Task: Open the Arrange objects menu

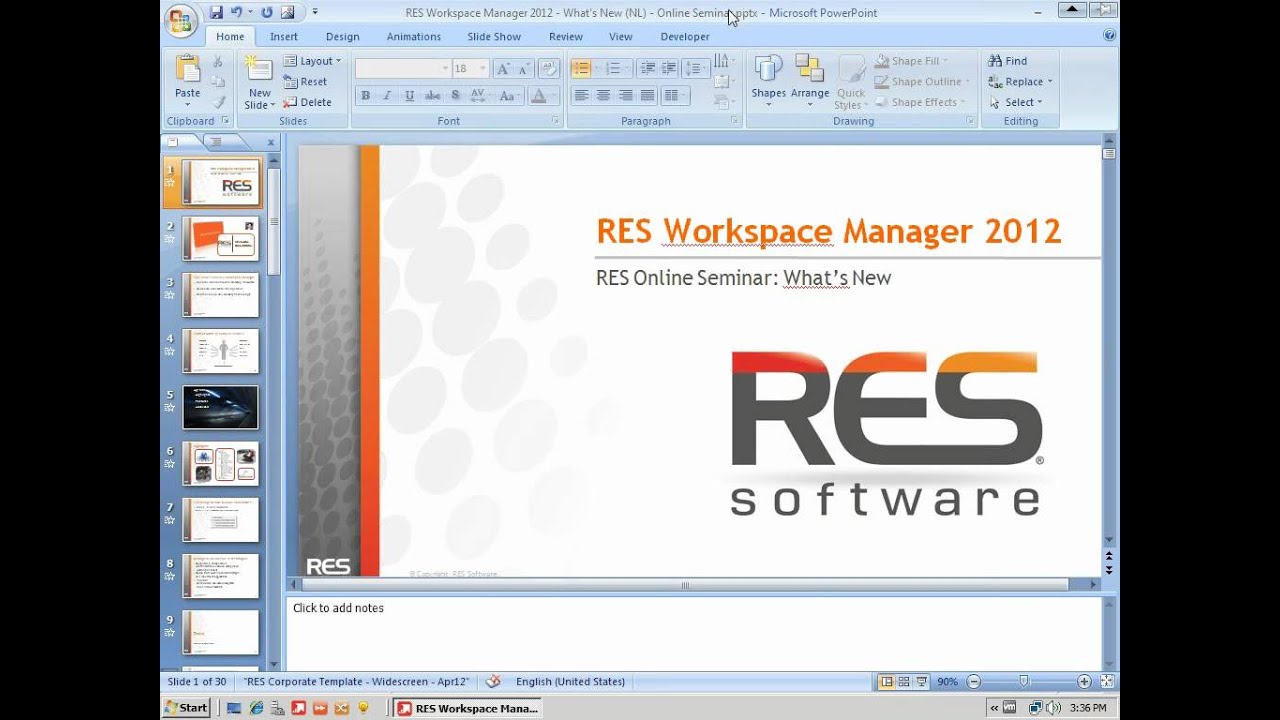Action: [809, 79]
